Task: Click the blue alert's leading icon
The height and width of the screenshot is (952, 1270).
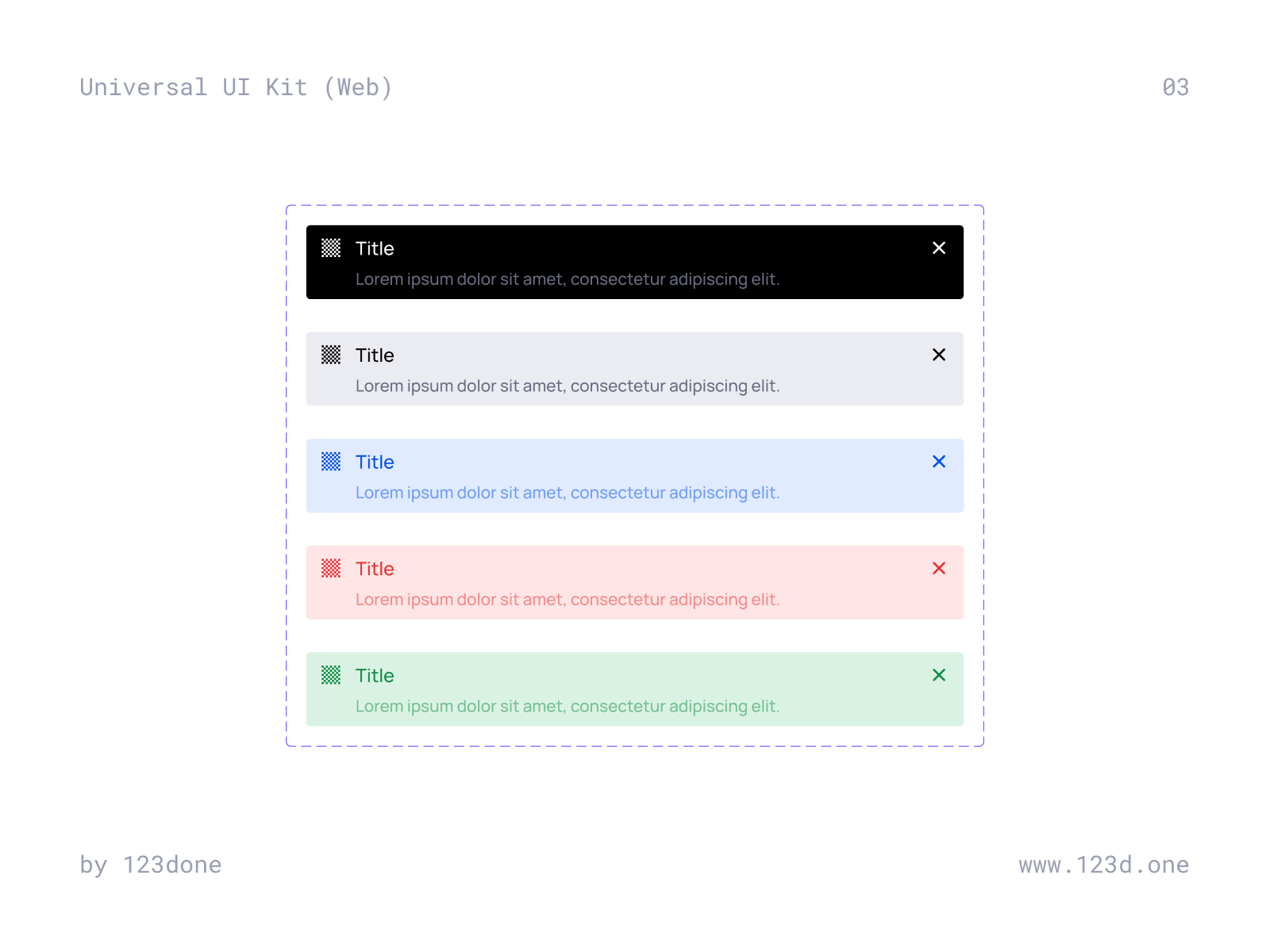Action: coord(331,462)
